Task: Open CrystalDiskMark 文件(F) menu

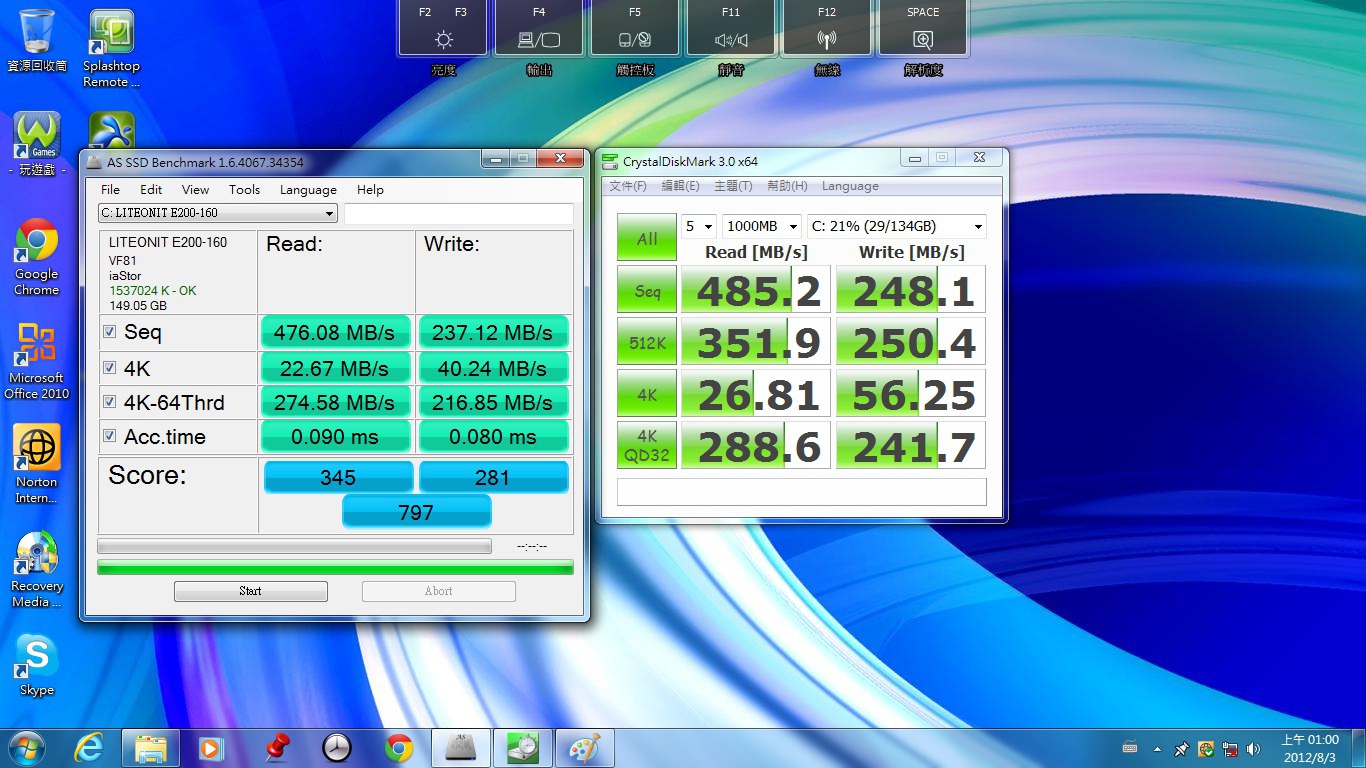Action: 628,186
